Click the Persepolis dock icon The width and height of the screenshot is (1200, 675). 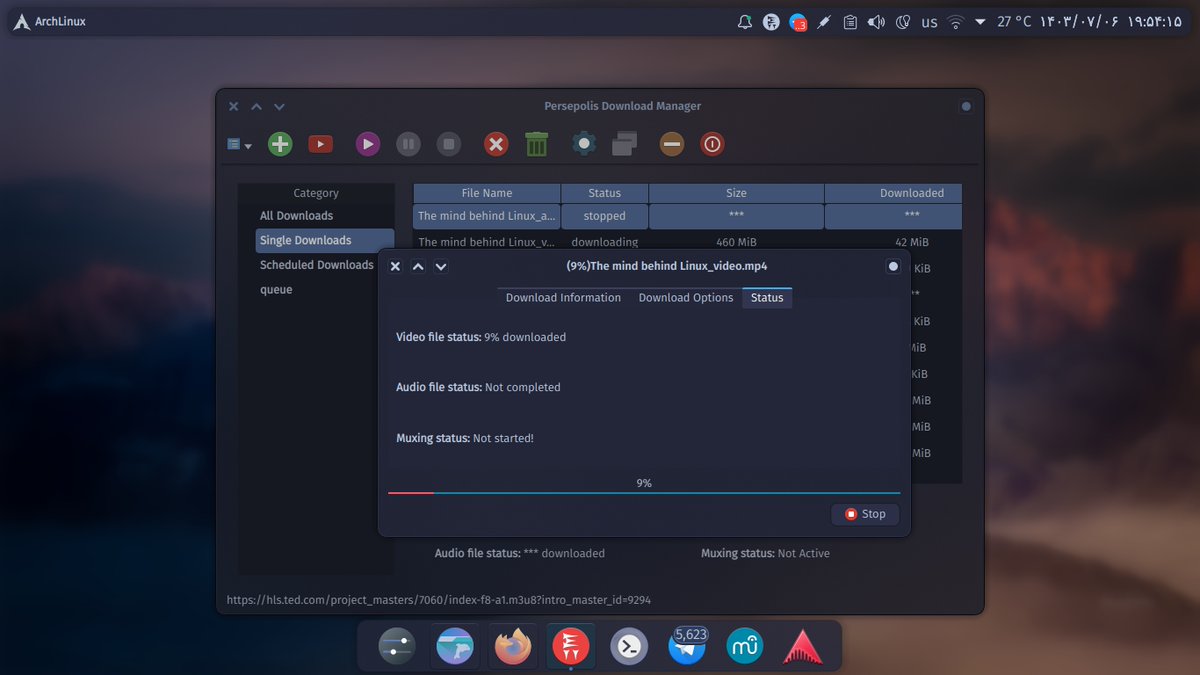pos(571,647)
